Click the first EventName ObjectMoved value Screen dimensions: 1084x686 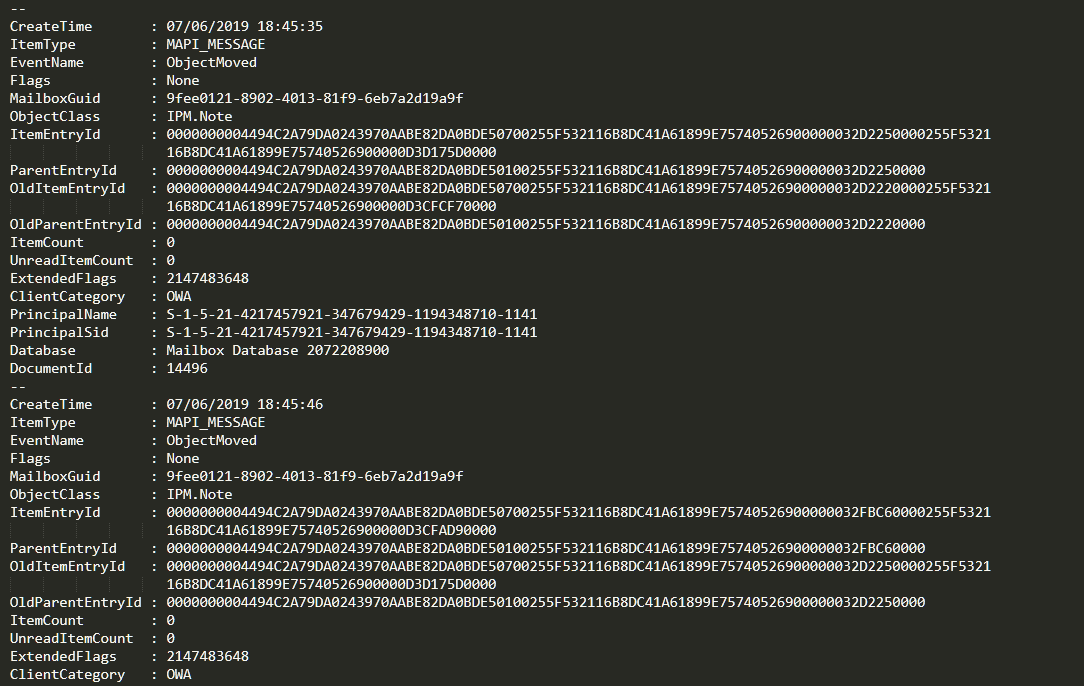point(212,62)
